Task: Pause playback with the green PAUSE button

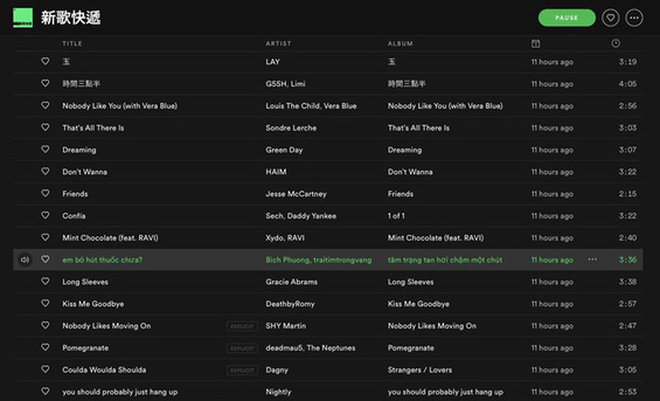Action: [x=567, y=18]
